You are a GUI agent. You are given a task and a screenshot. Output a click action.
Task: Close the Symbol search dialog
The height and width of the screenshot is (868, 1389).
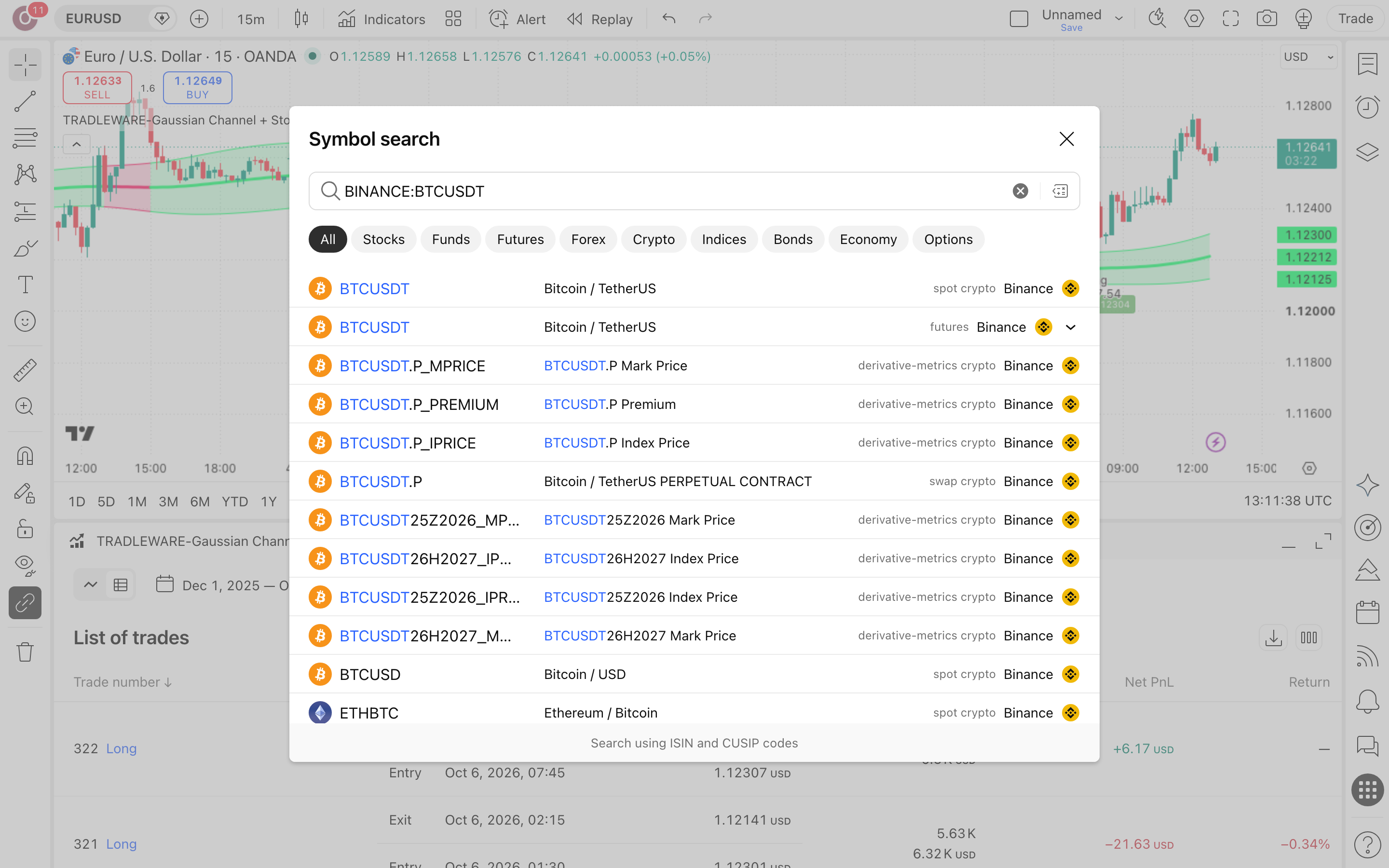(1066, 139)
